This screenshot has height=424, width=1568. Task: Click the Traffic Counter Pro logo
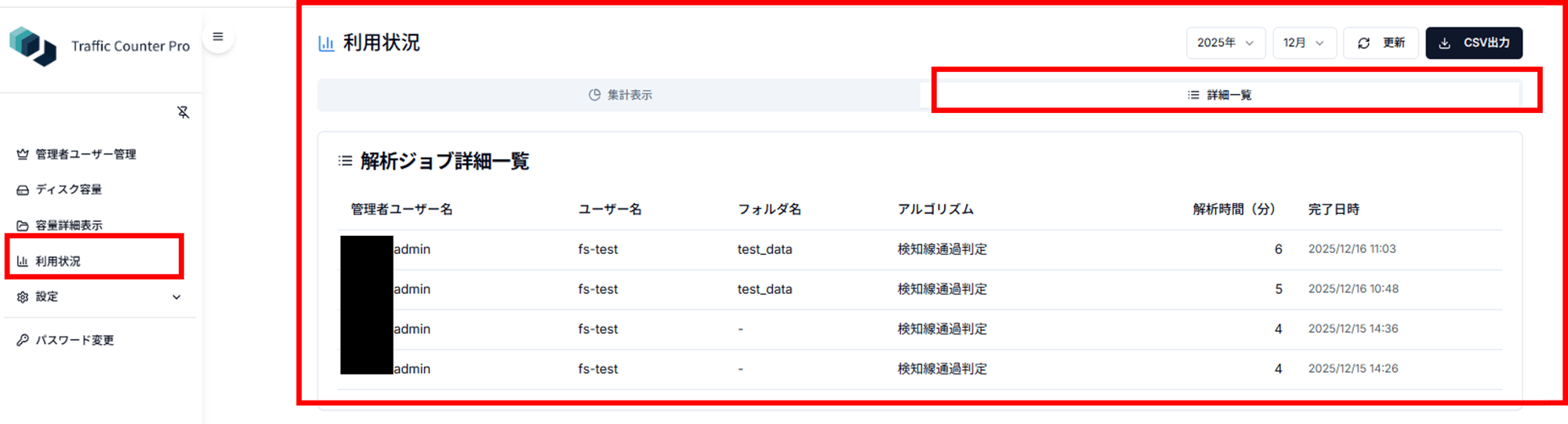click(x=33, y=45)
